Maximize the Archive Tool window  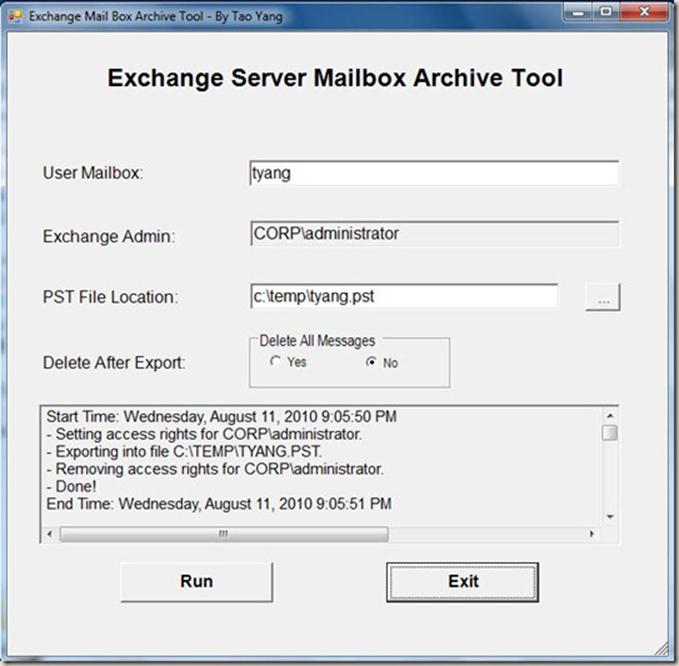(x=606, y=13)
